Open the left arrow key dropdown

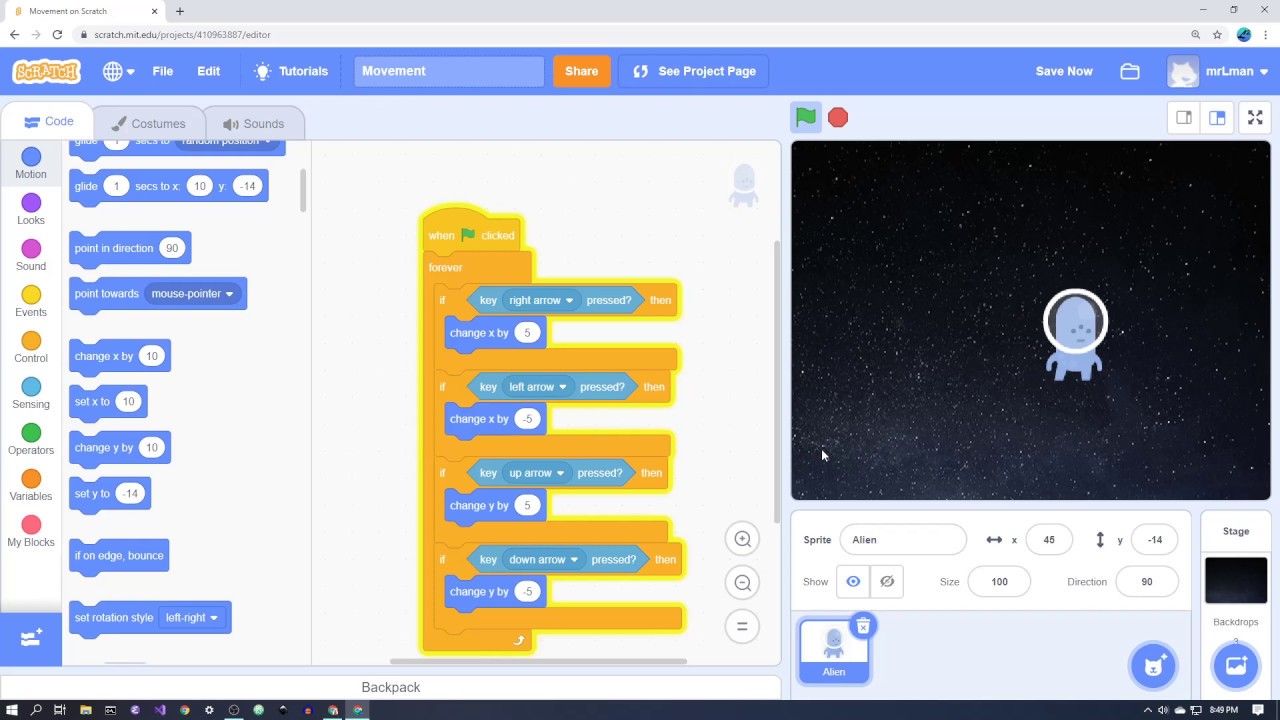coord(538,387)
